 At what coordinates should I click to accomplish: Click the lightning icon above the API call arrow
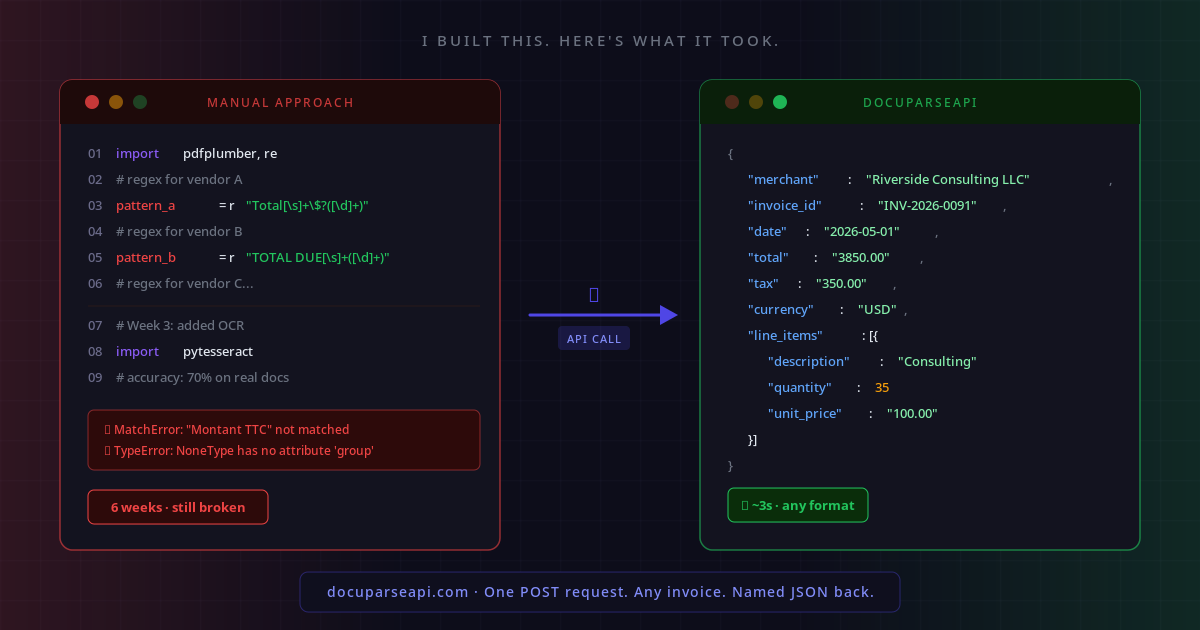(594, 294)
